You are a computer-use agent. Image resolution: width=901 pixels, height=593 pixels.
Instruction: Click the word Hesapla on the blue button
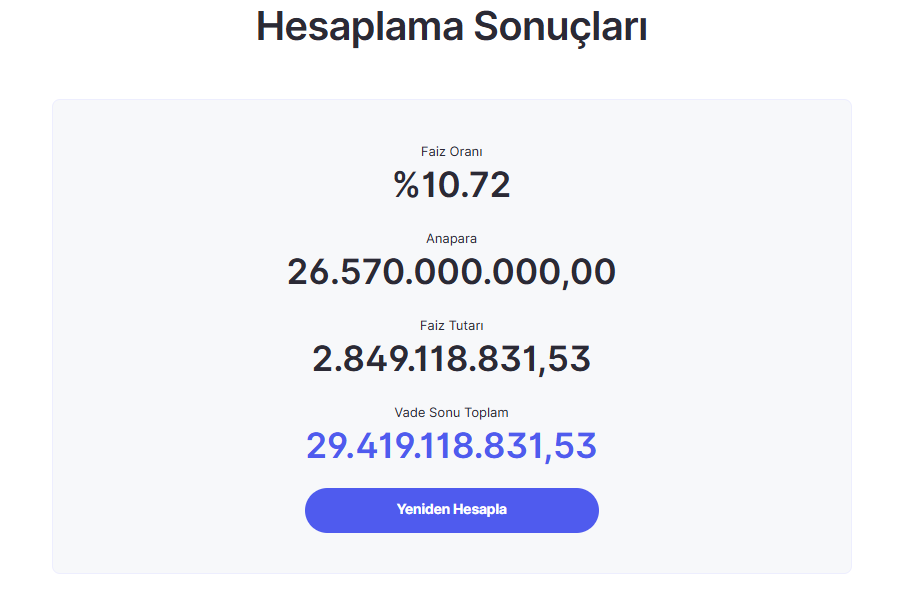click(x=480, y=510)
